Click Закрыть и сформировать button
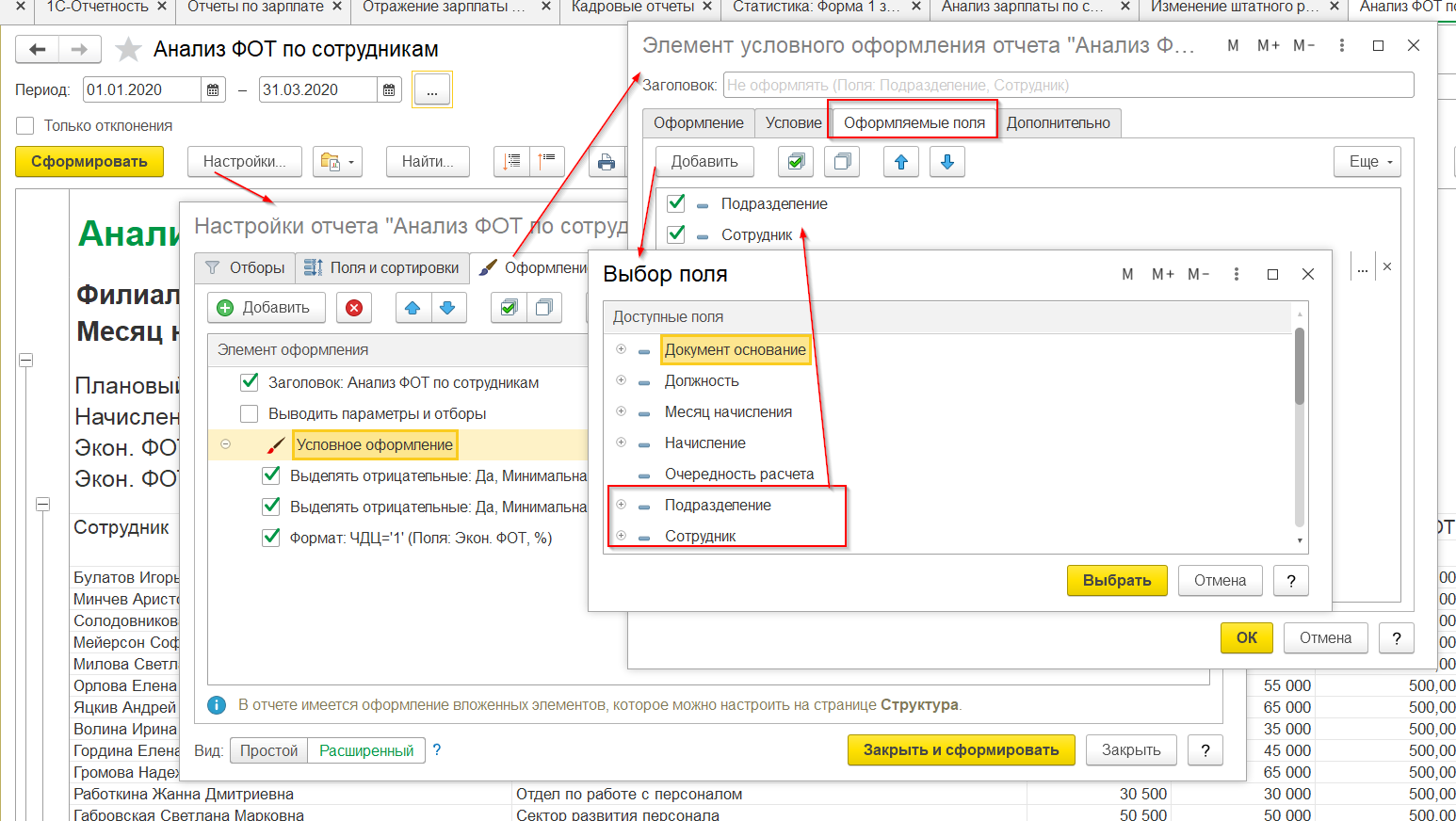The height and width of the screenshot is (821, 1456). pyautogui.click(x=961, y=750)
